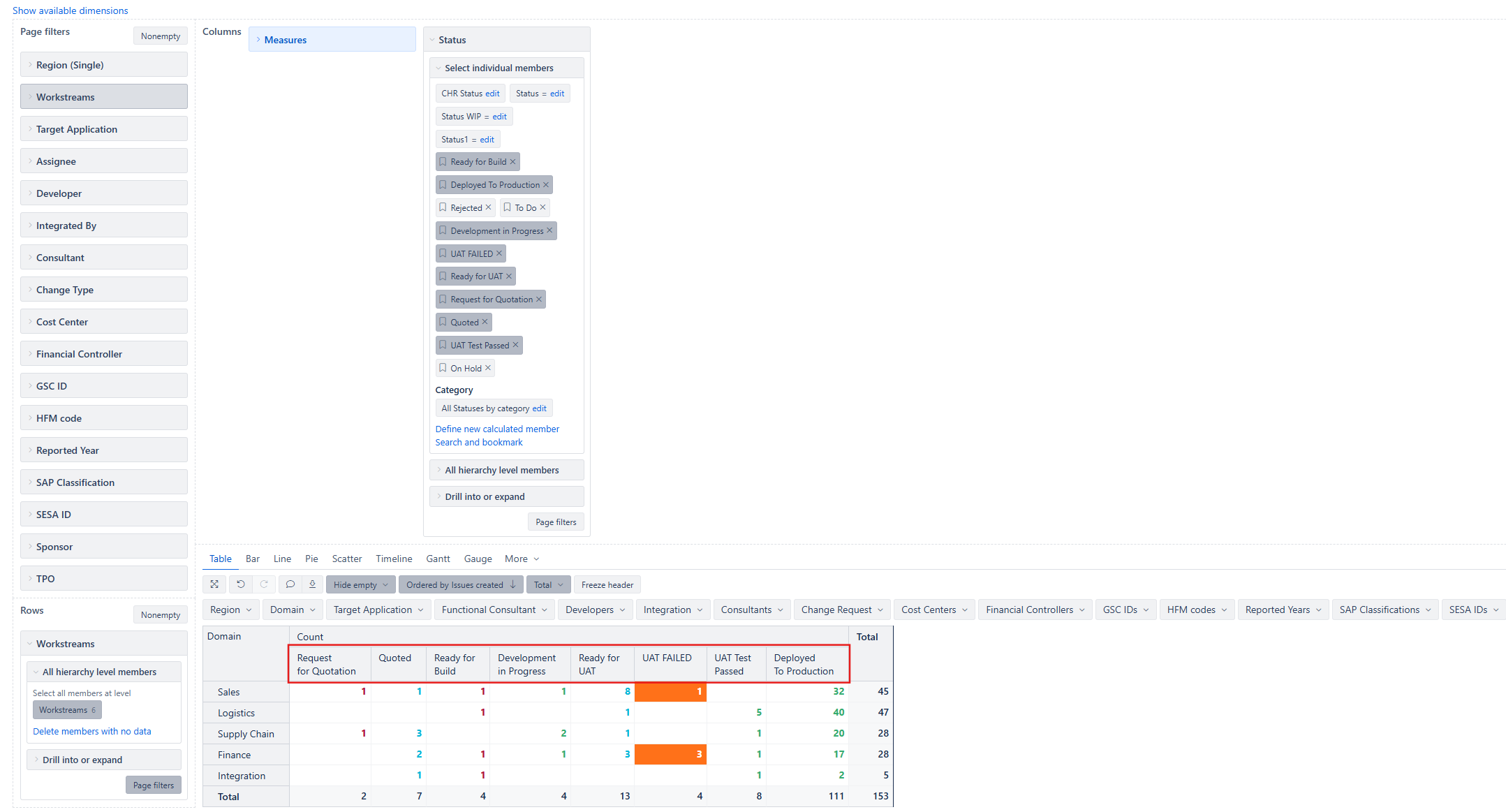Toggle Nonempty for Page filters
Viewport: 1506px width, 812px height.
tap(160, 36)
